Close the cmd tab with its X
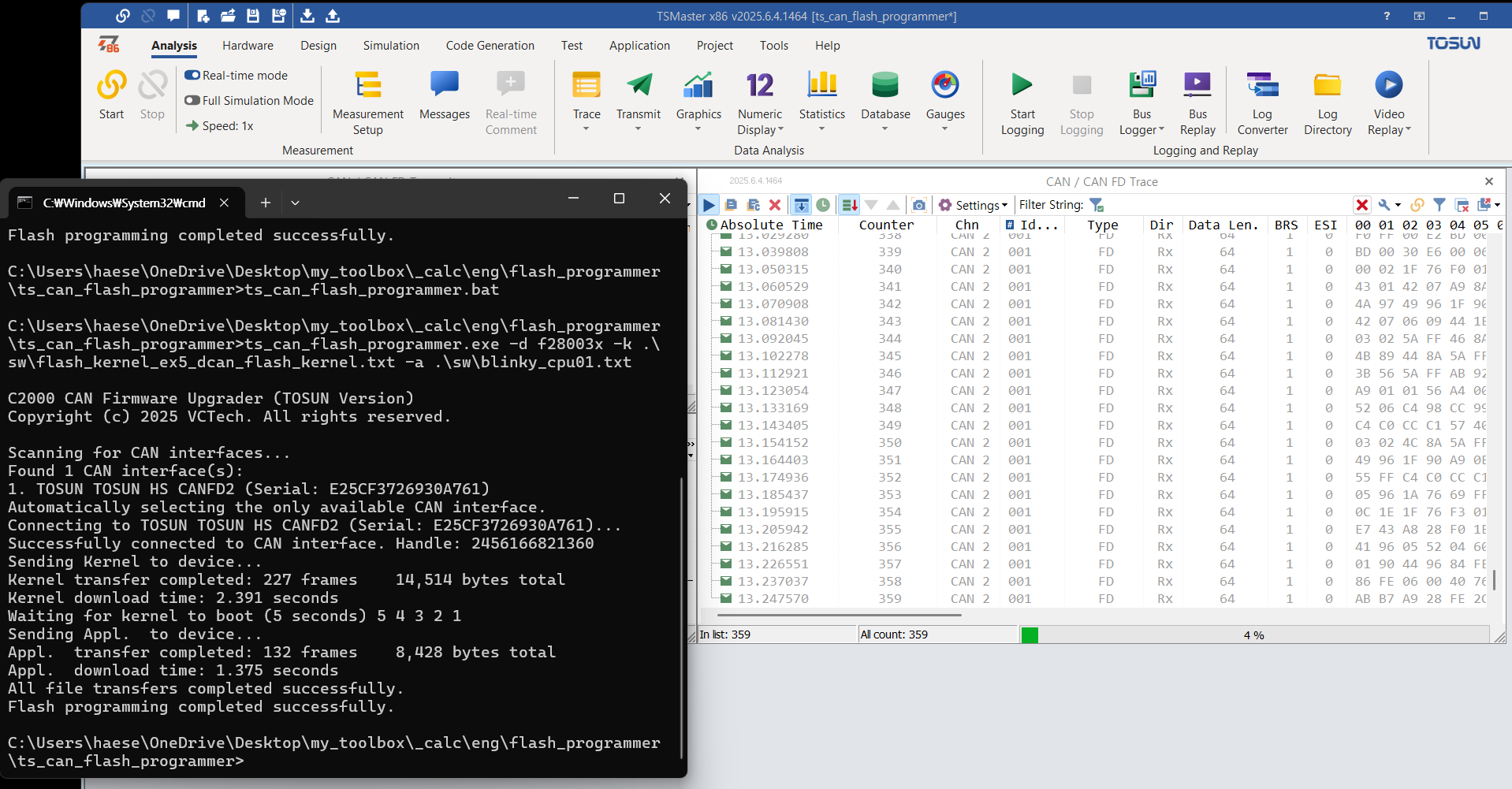This screenshot has height=789, width=1512. pos(224,203)
